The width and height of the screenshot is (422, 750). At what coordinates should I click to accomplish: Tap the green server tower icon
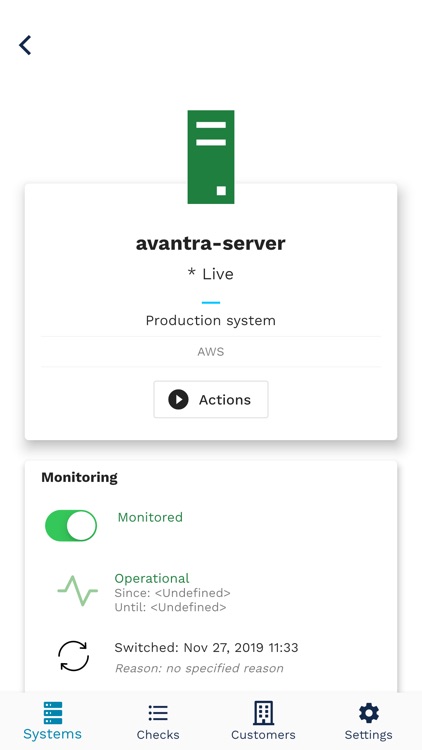tap(211, 157)
